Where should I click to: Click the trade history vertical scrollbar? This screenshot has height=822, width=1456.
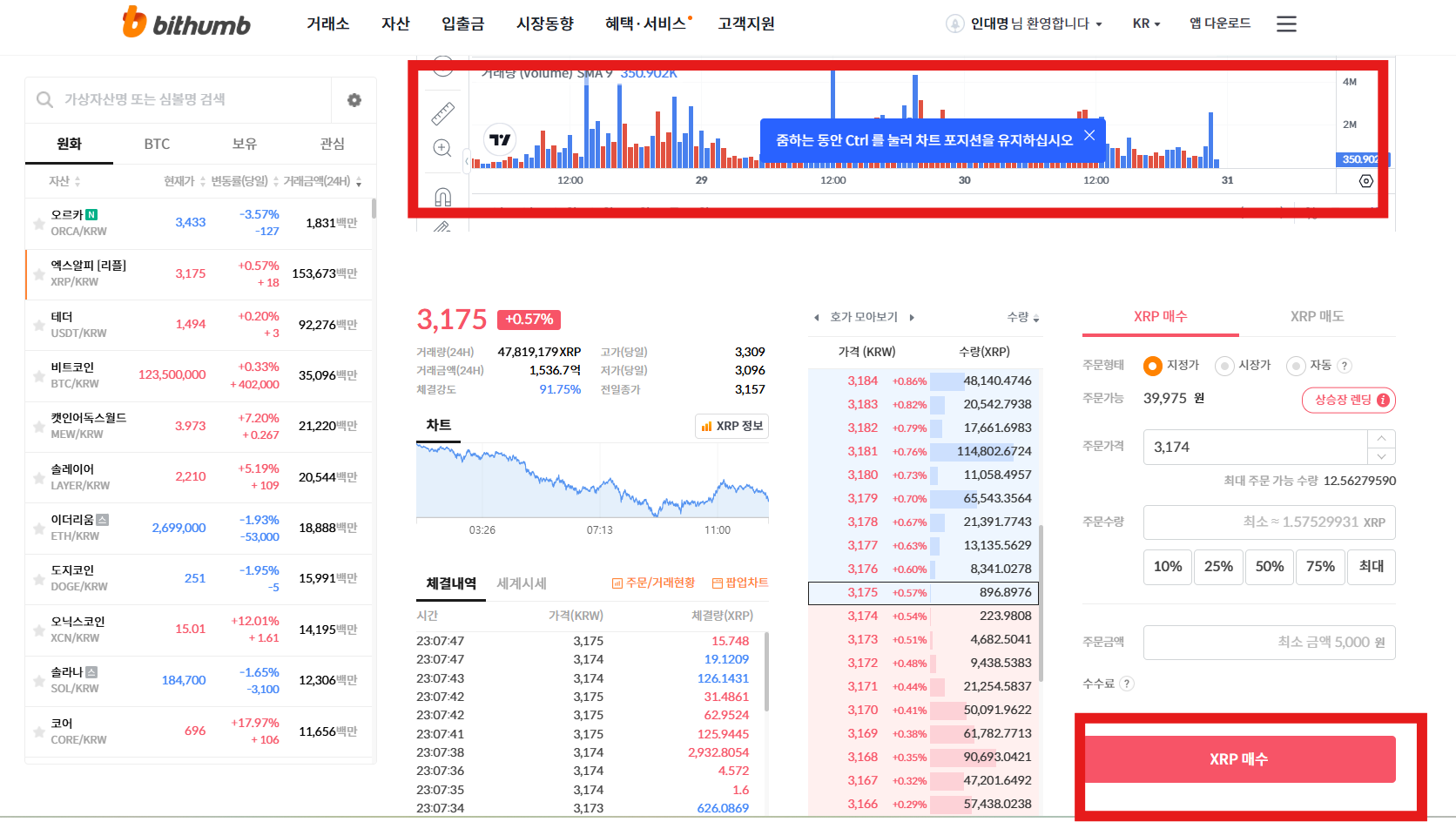[766, 672]
